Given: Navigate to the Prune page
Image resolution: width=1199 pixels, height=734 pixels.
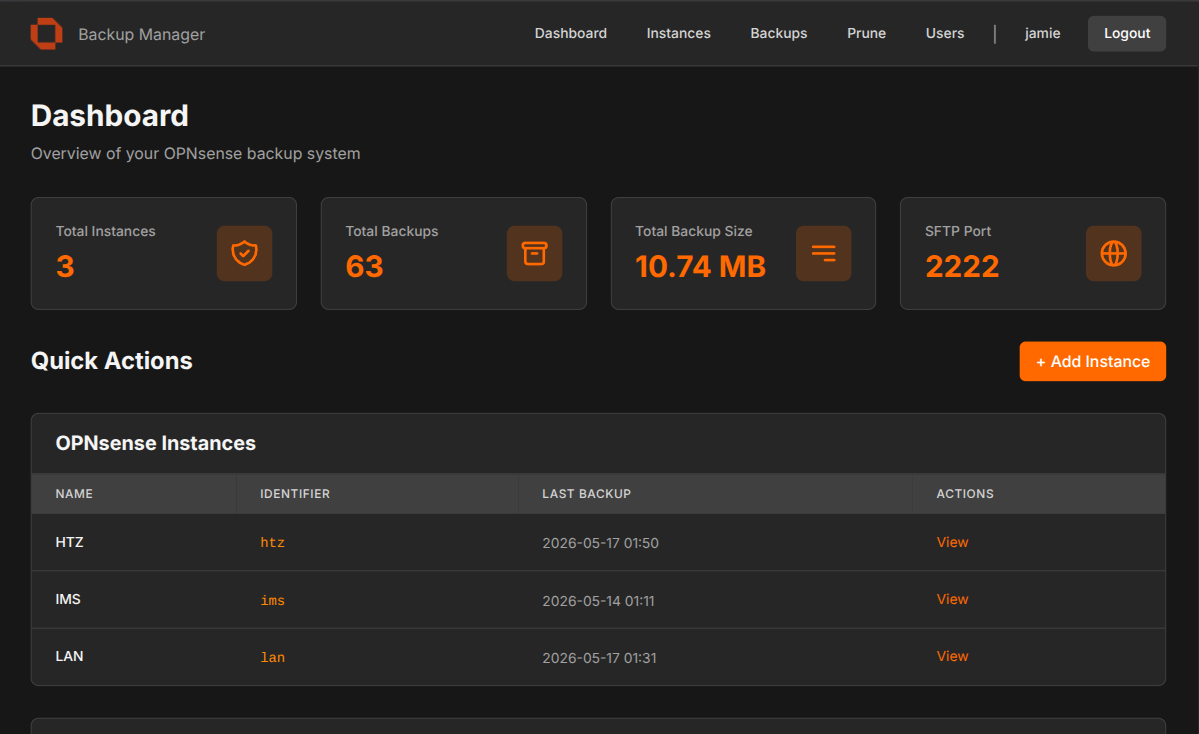Looking at the screenshot, I should pos(866,34).
